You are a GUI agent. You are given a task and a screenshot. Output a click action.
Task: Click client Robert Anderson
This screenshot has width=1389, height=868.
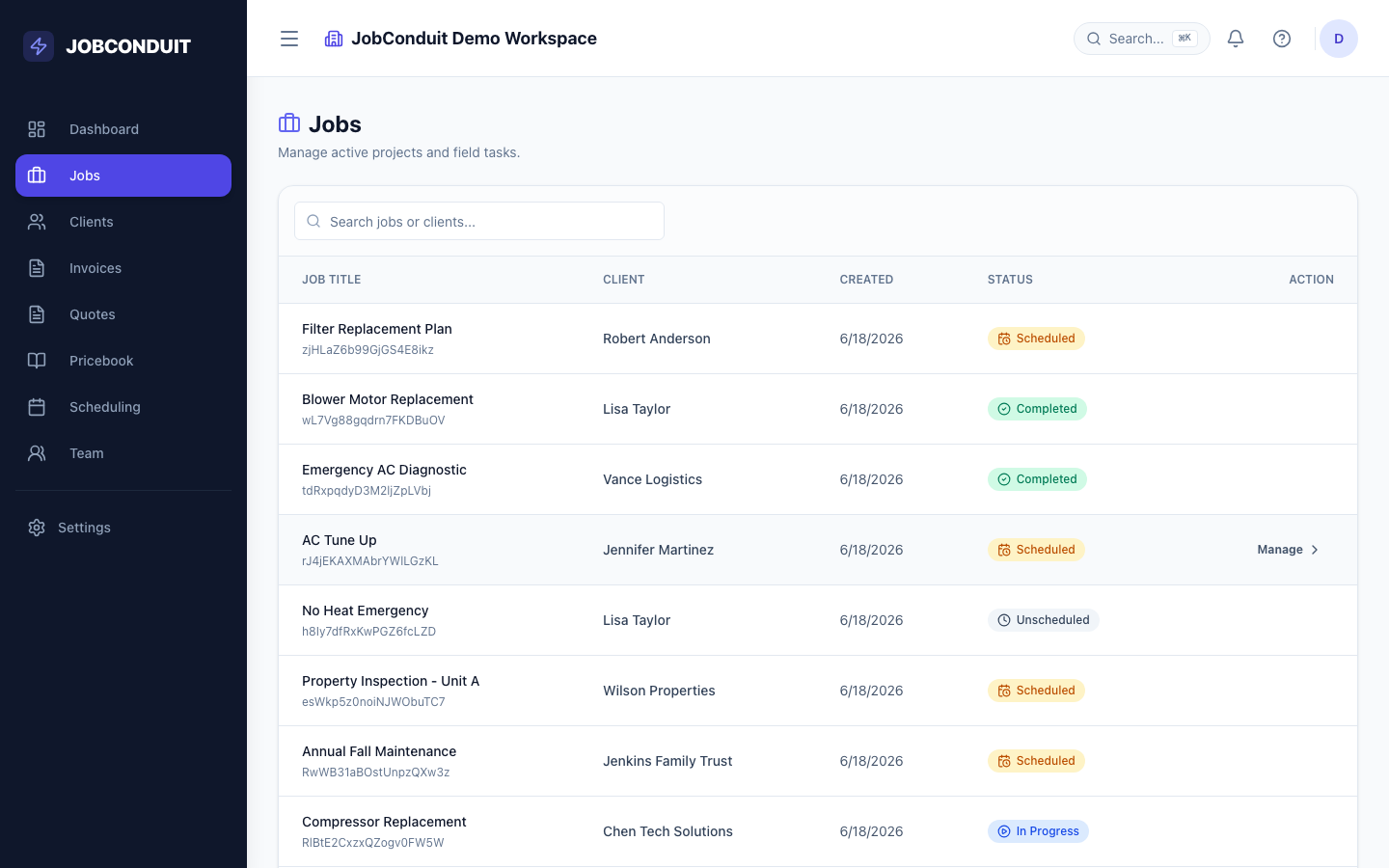click(x=657, y=339)
